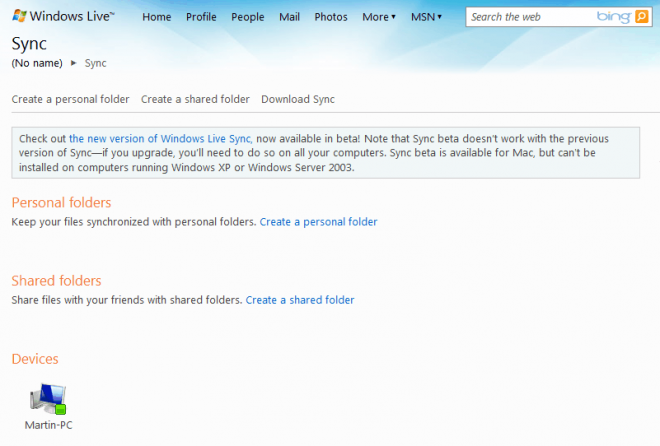Open the Profile page

201,17
